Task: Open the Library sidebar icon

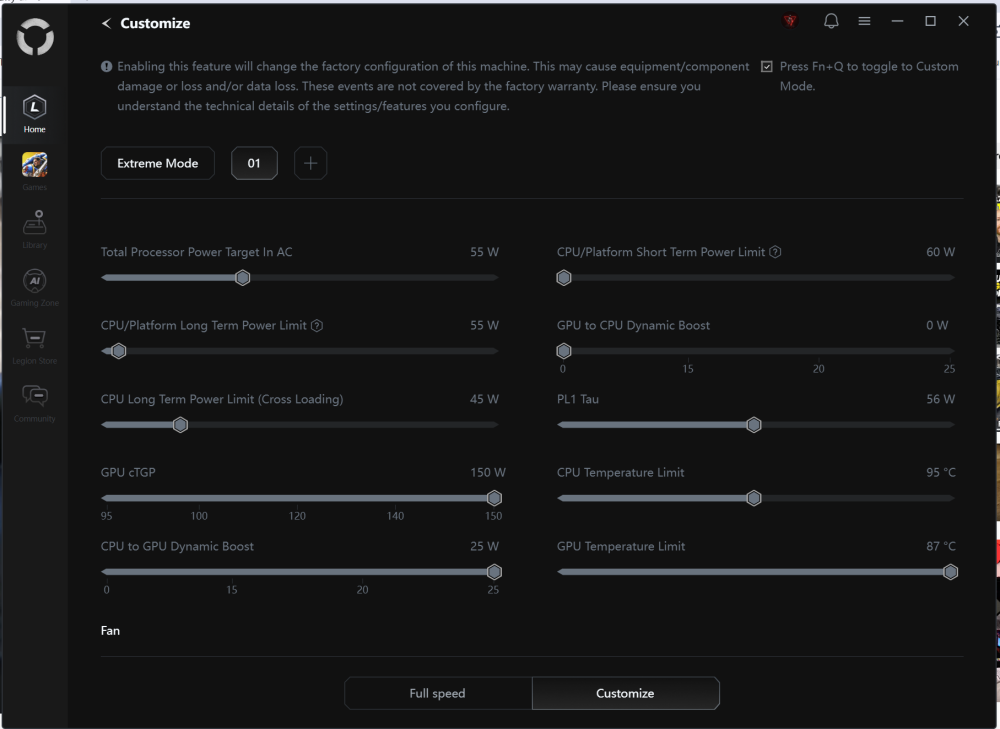Action: pos(34,224)
